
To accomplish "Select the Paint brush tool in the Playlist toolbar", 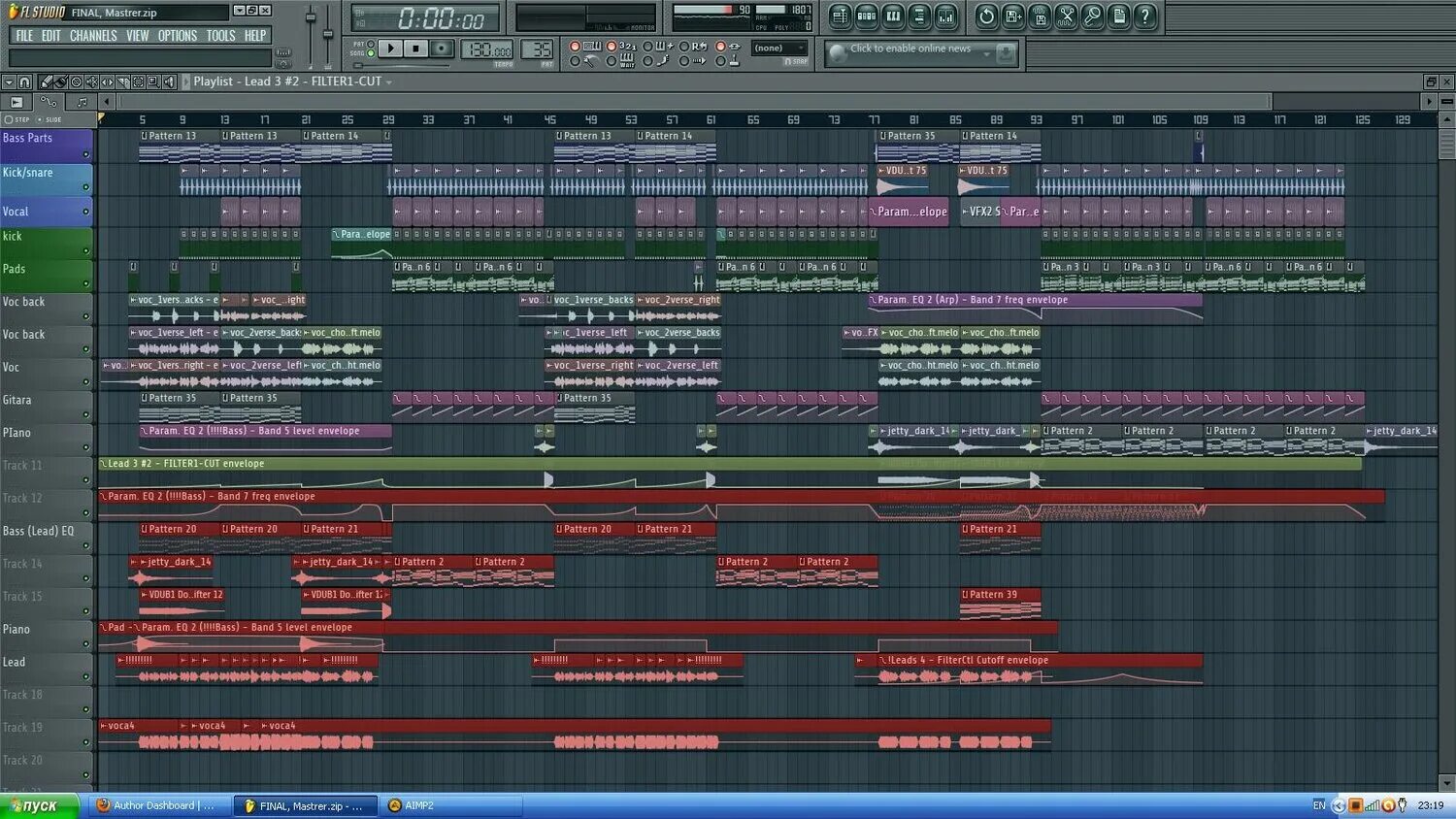I will coord(60,82).
